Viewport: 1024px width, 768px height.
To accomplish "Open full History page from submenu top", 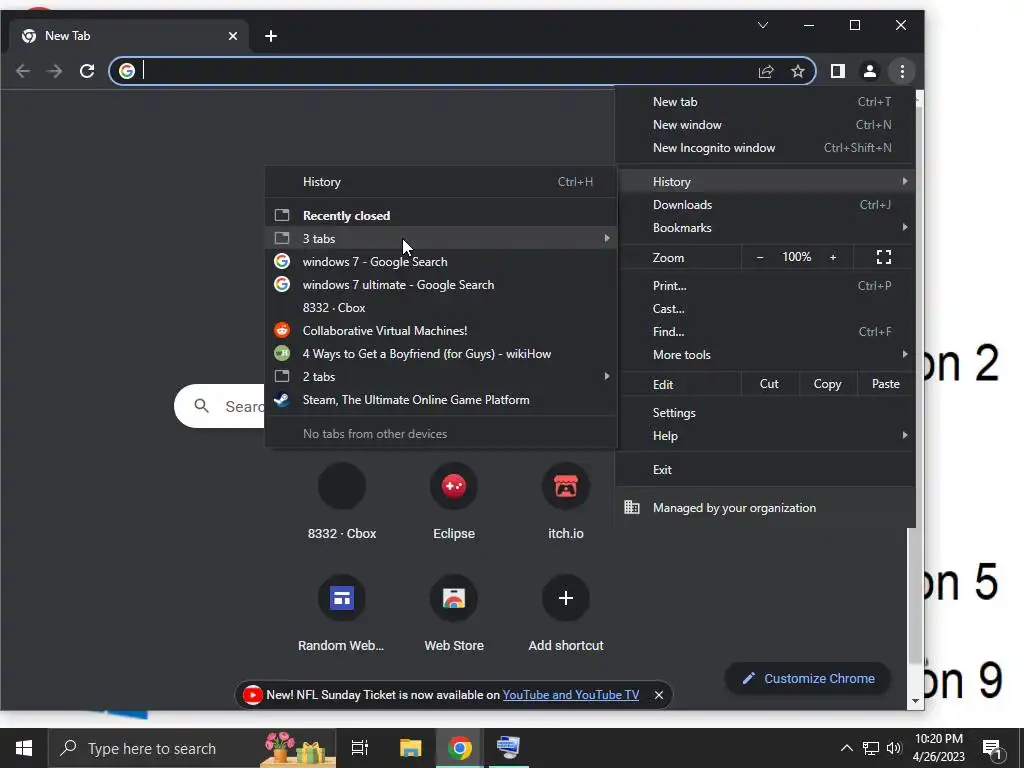I will pyautogui.click(x=441, y=182).
